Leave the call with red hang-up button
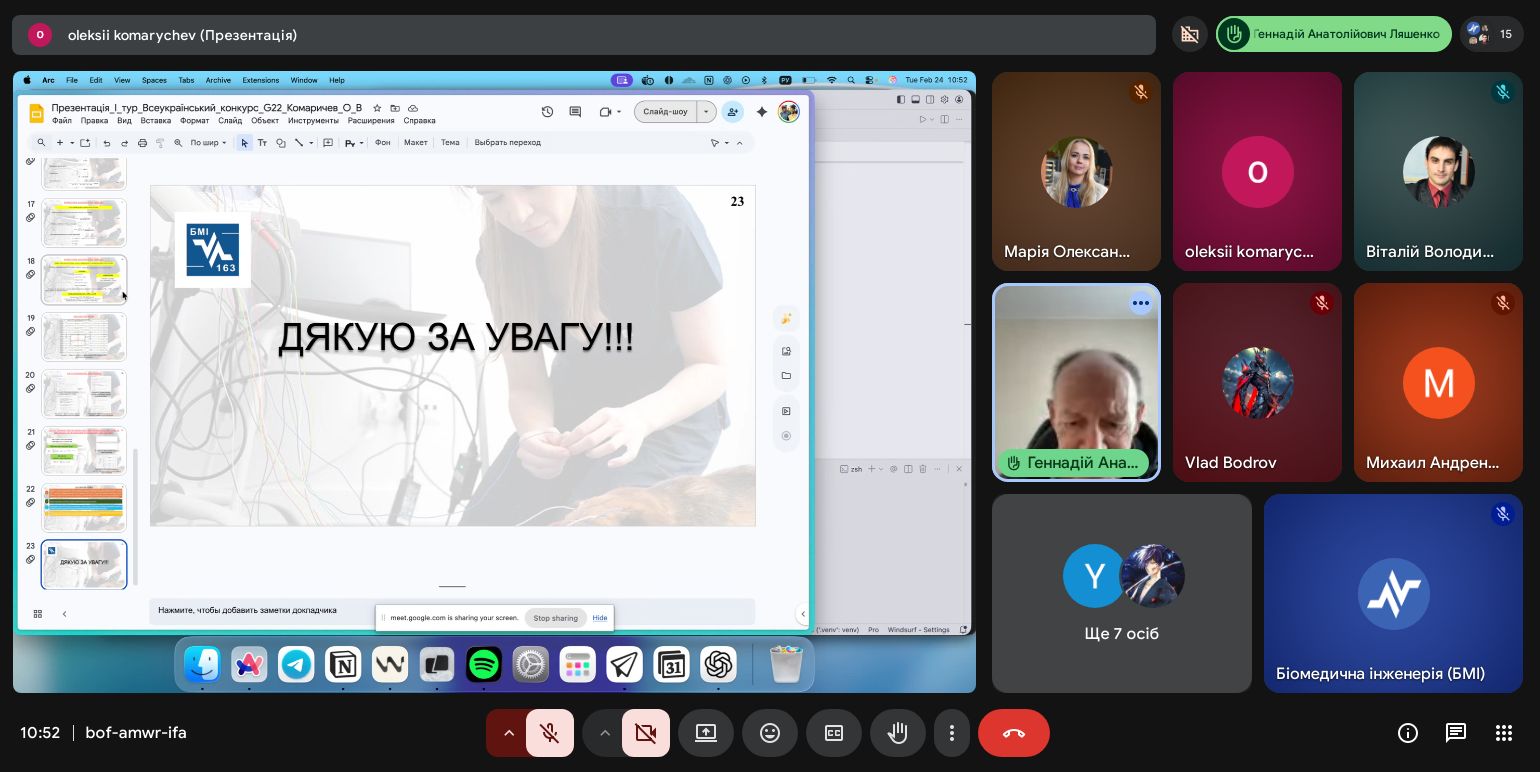Viewport: 1540px width, 772px height. click(1013, 733)
